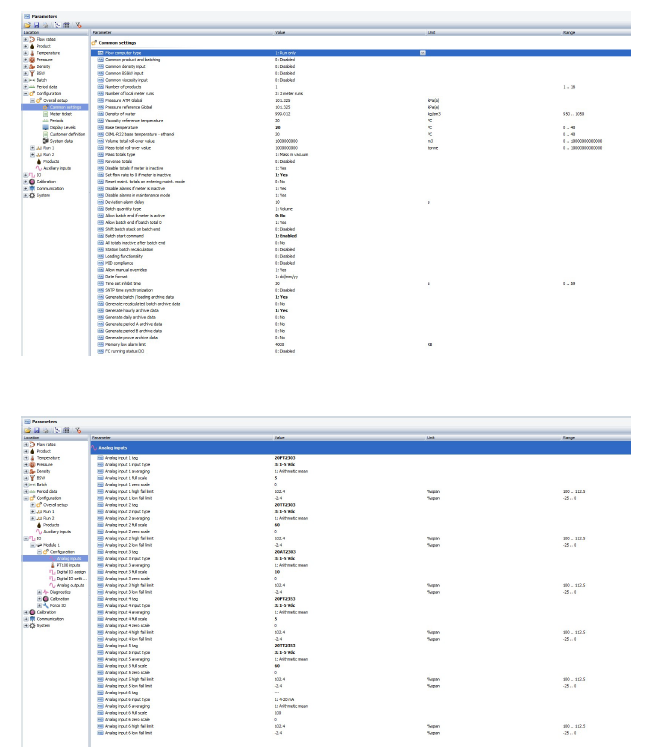Click the Density icon in lower tree

pos(32,471)
